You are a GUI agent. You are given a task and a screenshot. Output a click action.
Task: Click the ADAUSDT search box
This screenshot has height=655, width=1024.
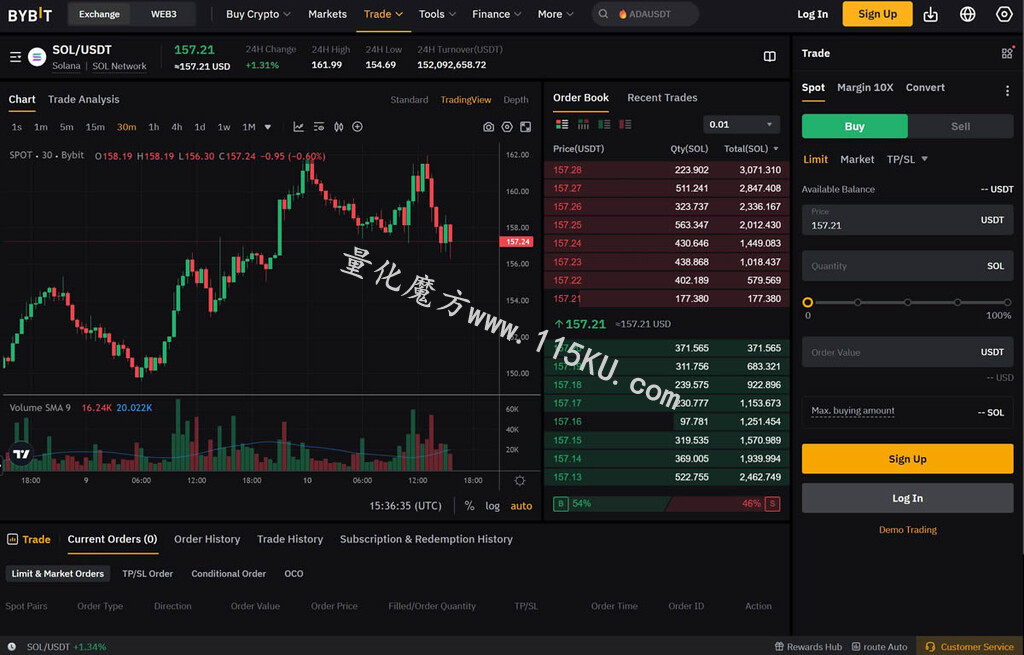tap(645, 14)
